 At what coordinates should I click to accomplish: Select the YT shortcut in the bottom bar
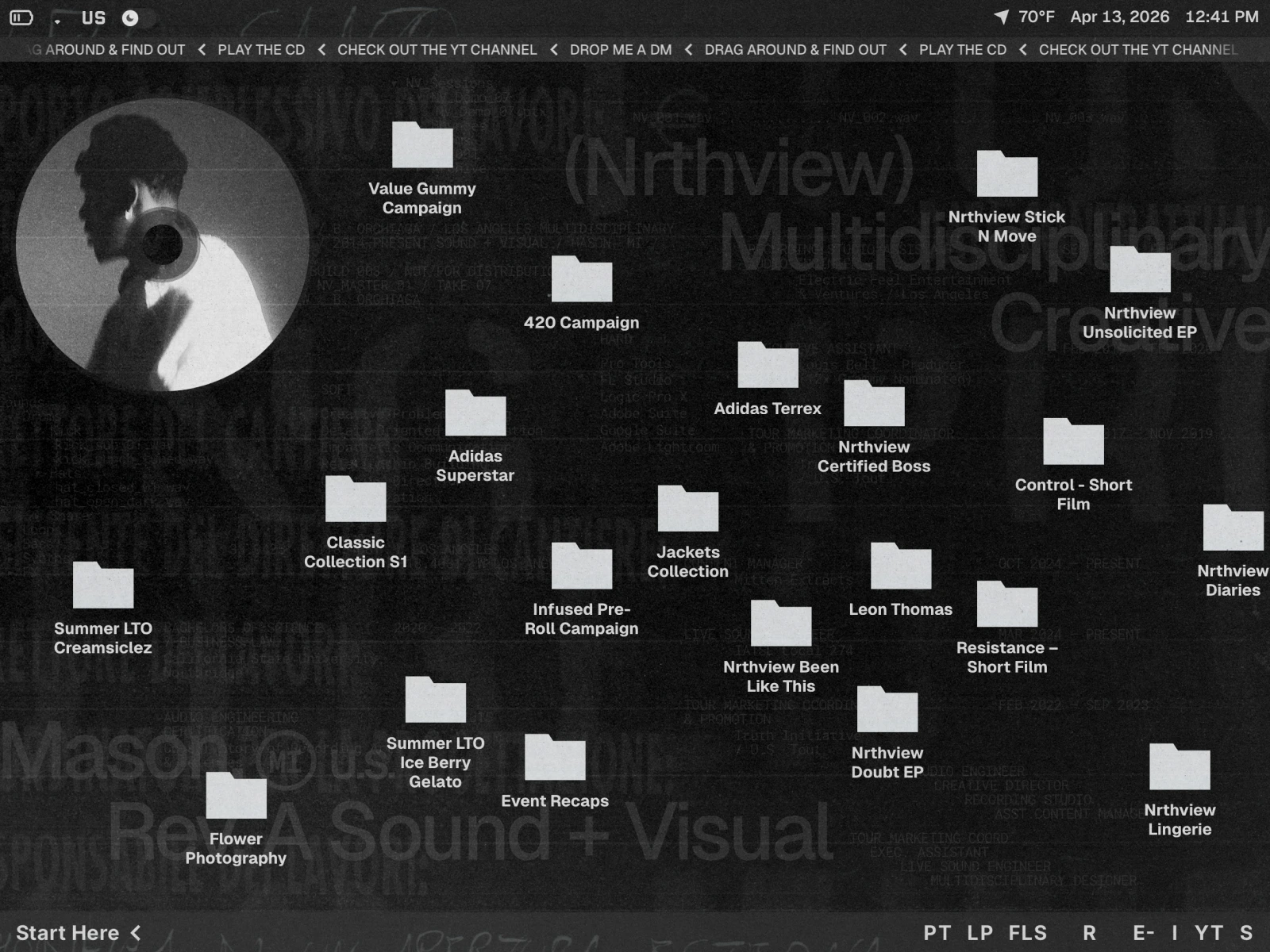point(1209,933)
